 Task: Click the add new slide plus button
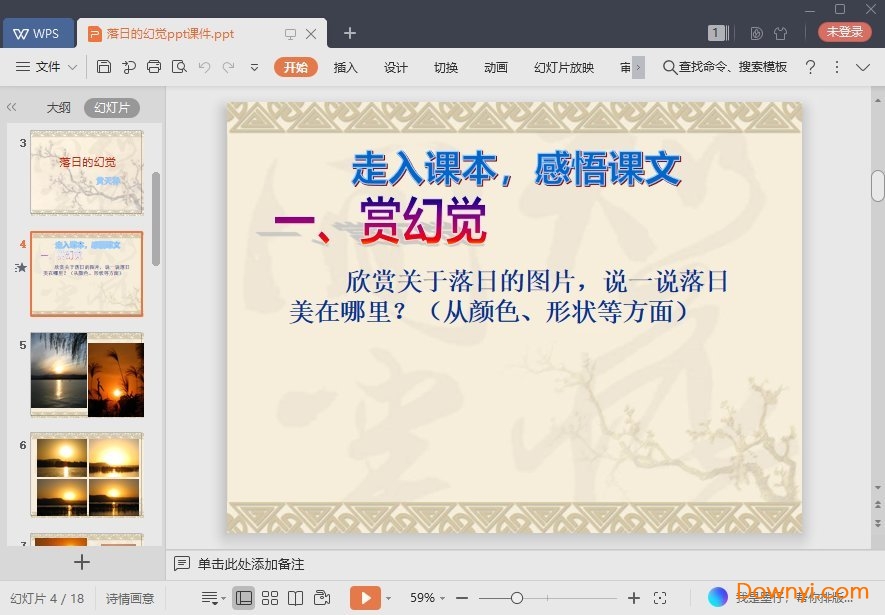[82, 562]
